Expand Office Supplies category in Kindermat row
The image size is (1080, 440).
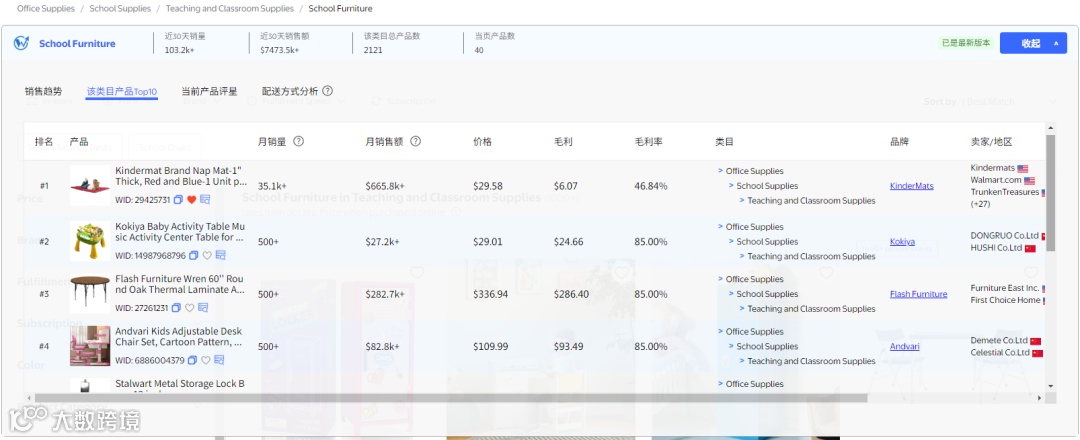(720, 171)
